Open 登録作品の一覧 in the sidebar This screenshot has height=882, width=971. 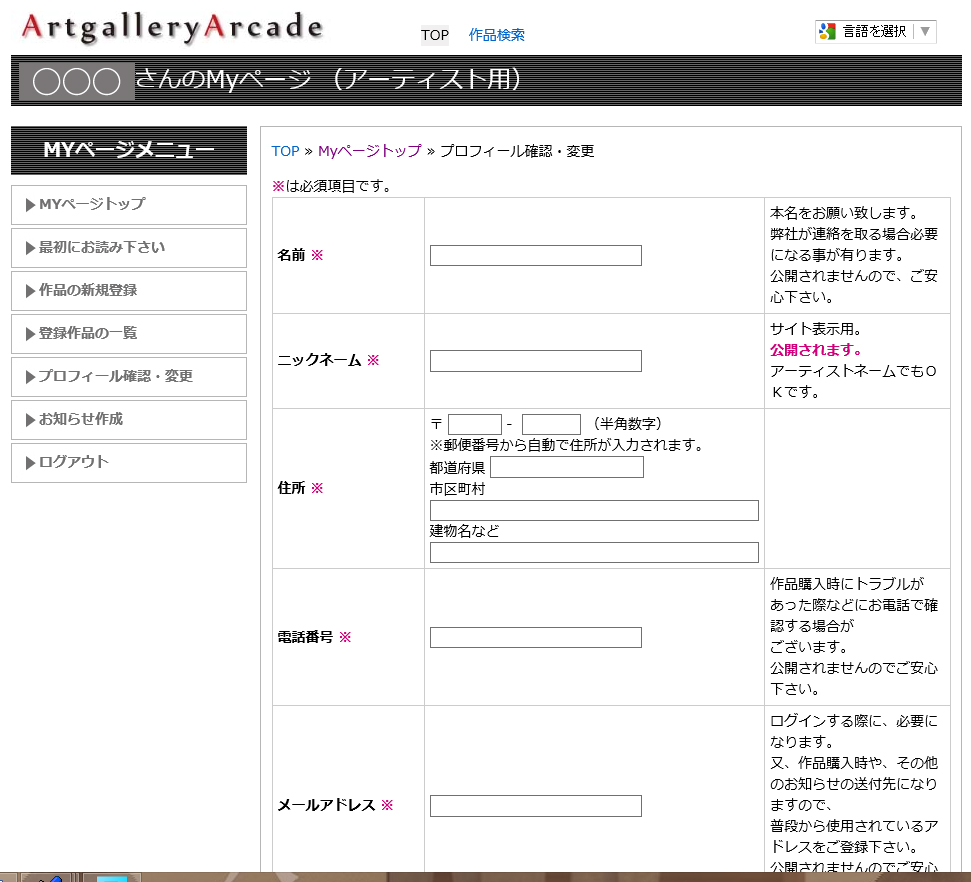pyautogui.click(x=129, y=333)
